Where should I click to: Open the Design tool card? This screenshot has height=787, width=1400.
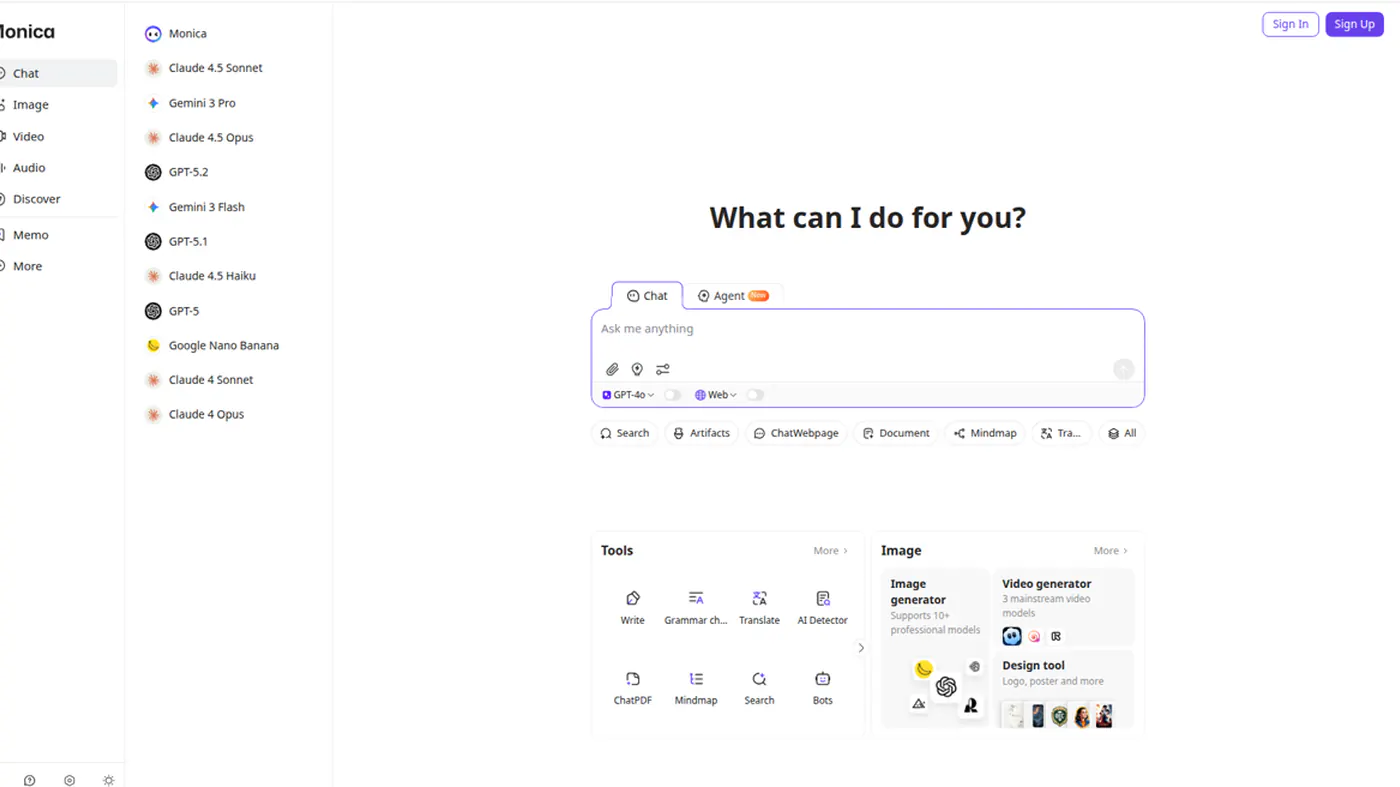[1063, 690]
